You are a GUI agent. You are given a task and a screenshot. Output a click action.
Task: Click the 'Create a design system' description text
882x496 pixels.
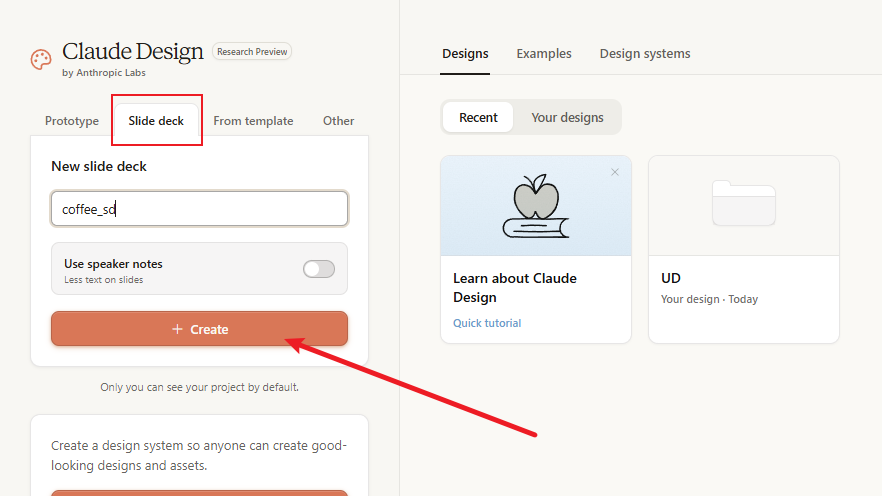[199, 456]
